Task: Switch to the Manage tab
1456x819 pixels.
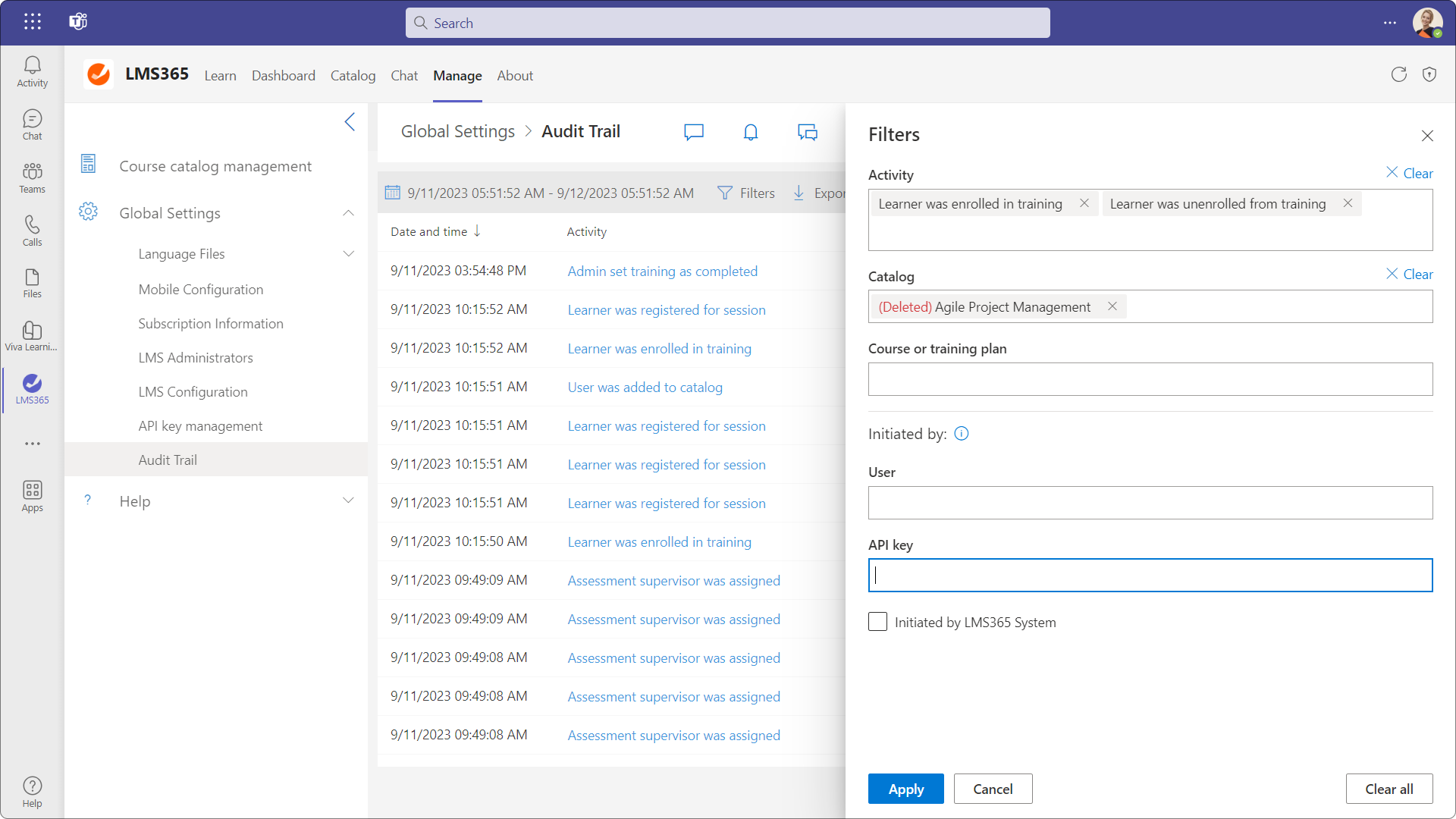Action: (x=457, y=75)
